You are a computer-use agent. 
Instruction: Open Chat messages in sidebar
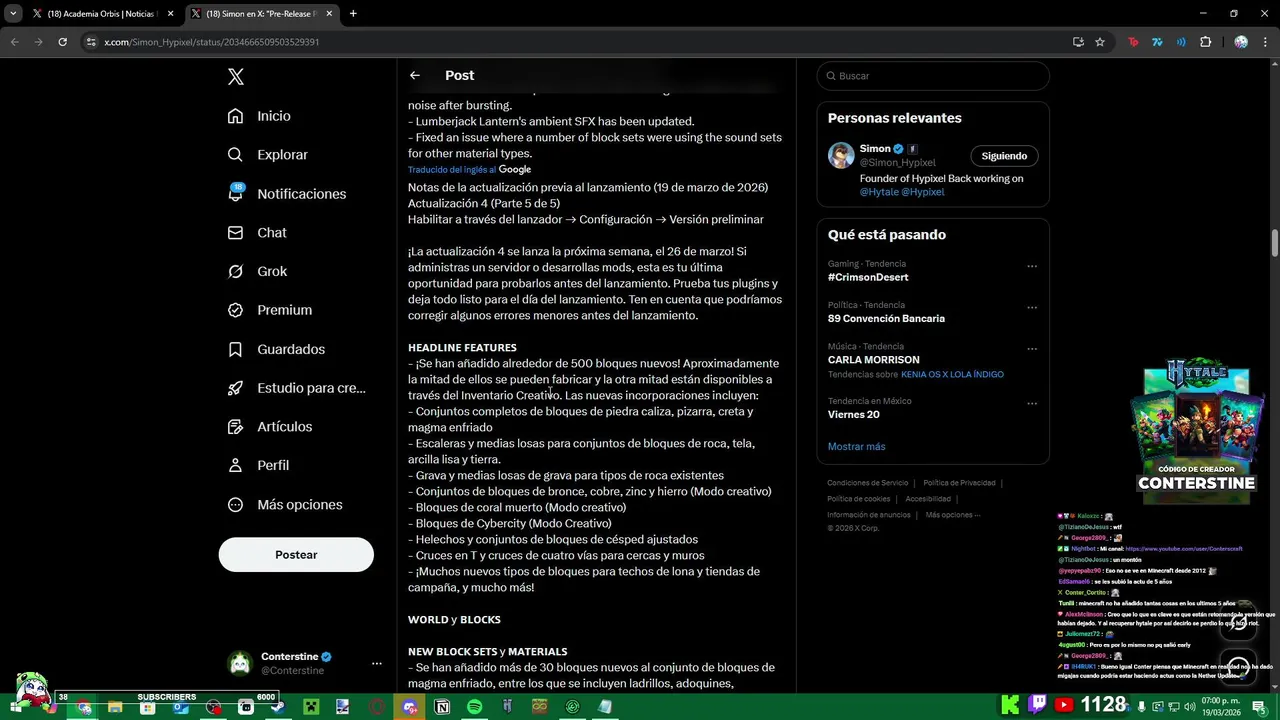256,233
